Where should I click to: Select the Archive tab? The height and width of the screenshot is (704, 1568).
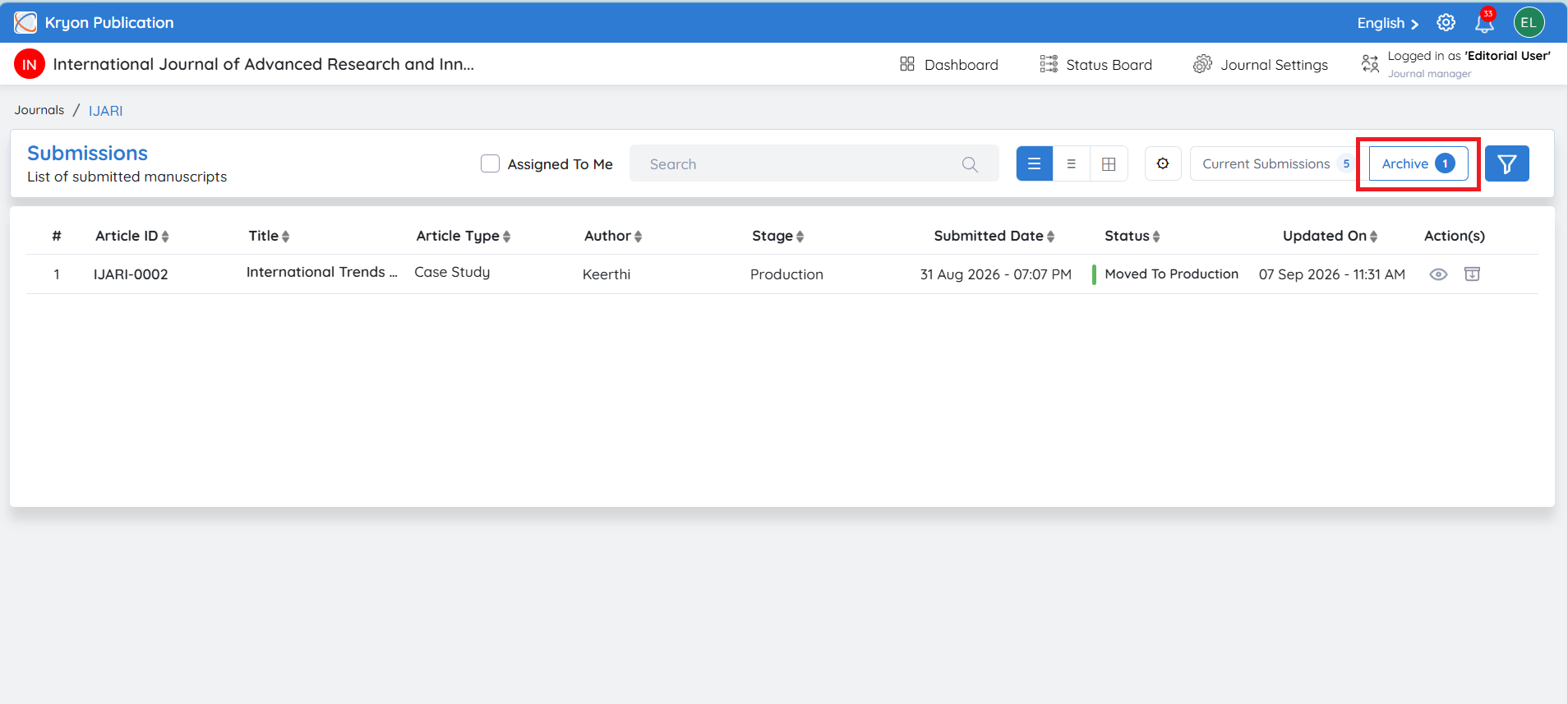1418,163
